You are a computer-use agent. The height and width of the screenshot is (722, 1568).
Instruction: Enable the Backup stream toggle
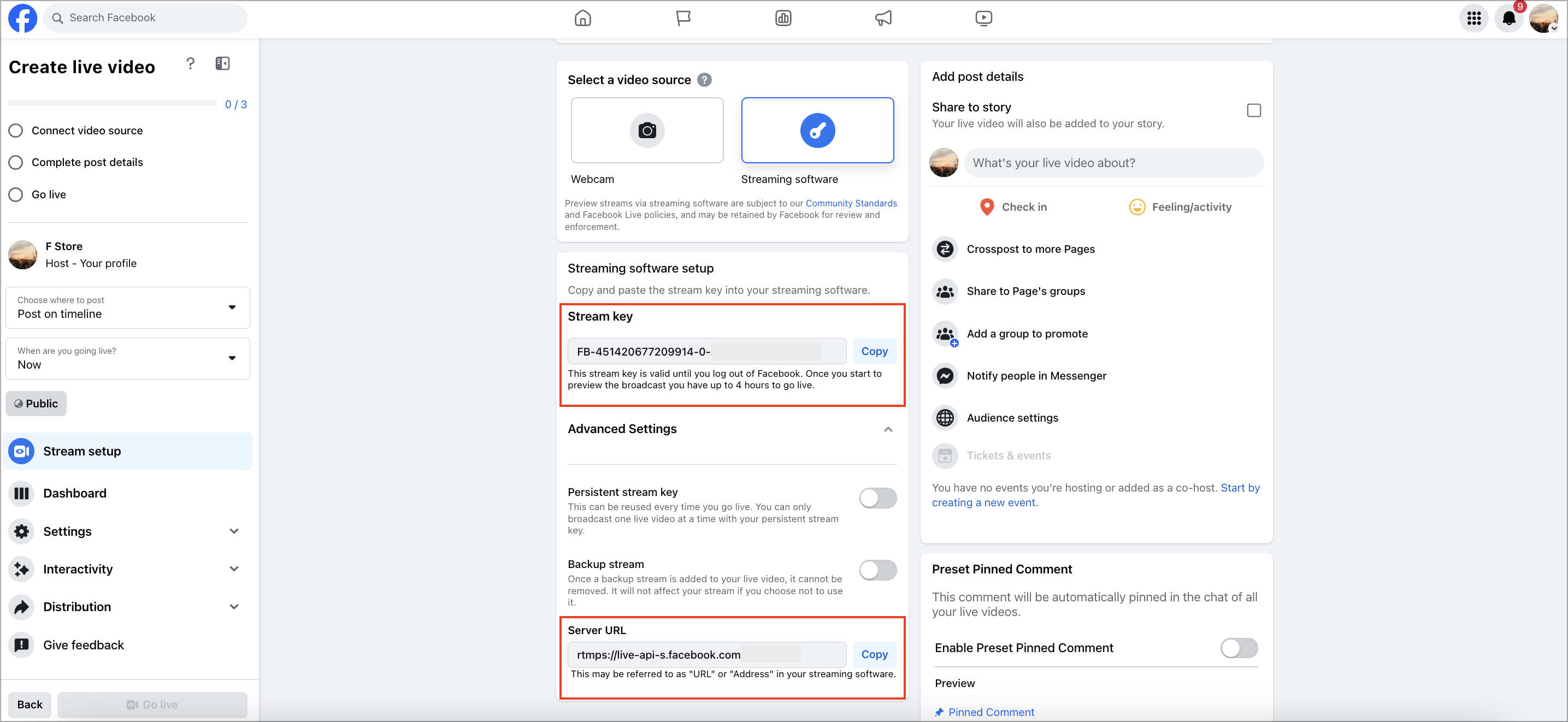tap(877, 571)
